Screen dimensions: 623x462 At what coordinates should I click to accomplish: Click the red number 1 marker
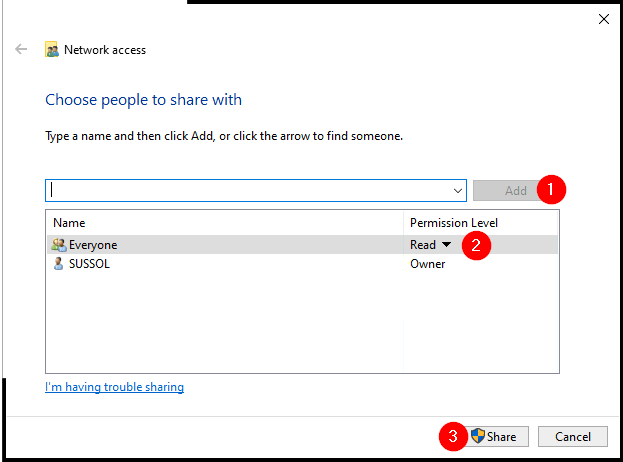[x=551, y=190]
